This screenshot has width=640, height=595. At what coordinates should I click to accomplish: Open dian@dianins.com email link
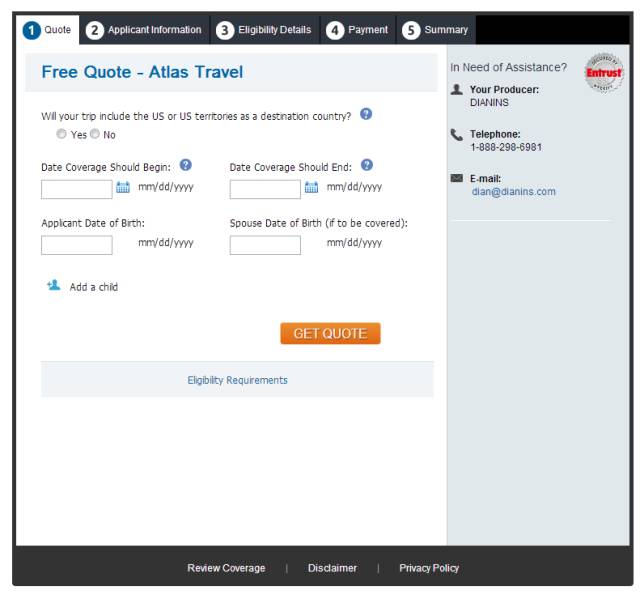coord(513,191)
